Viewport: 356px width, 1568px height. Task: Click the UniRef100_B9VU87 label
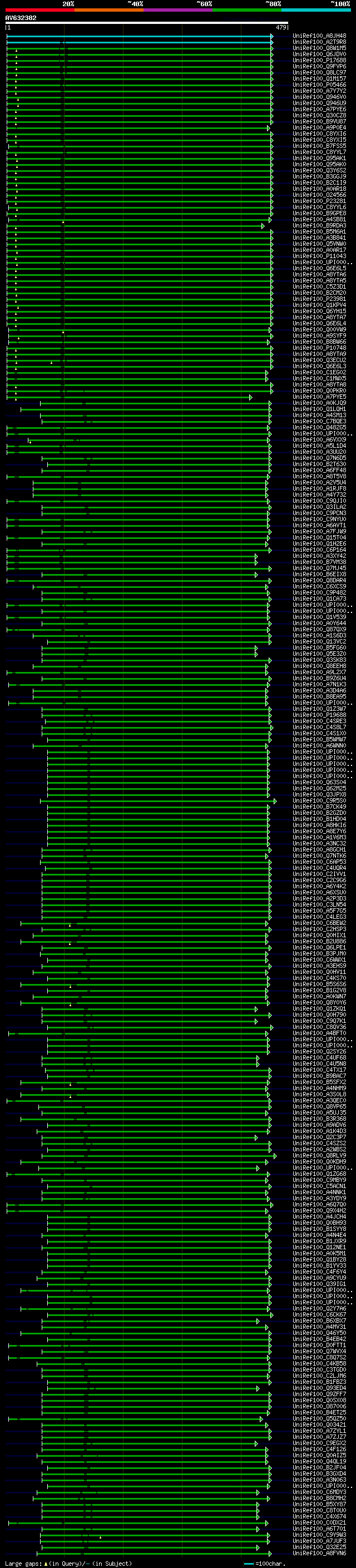319,122
